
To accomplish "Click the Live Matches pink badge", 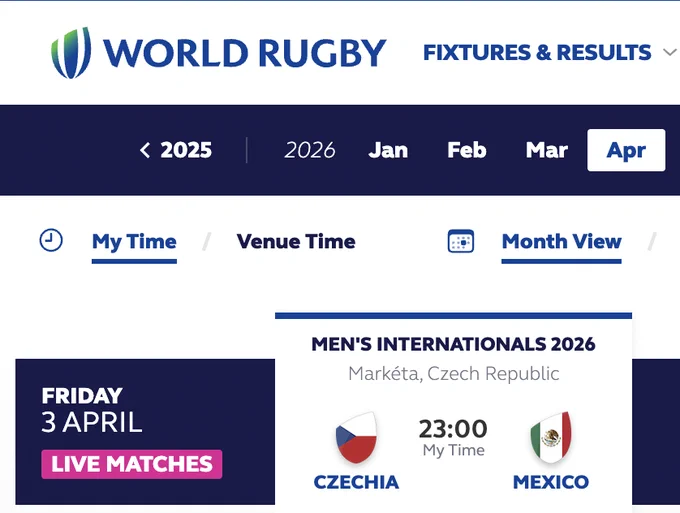I will [x=132, y=464].
